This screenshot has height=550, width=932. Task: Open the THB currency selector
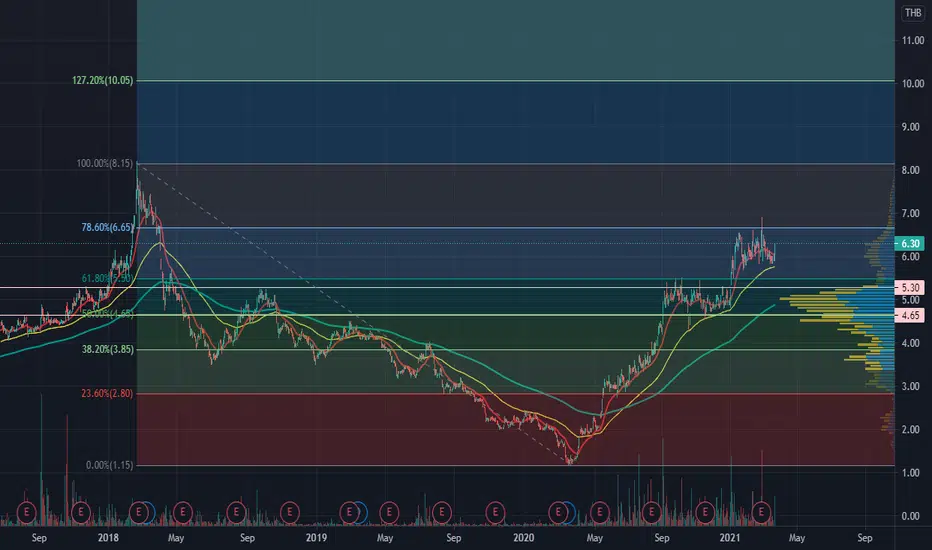911,13
